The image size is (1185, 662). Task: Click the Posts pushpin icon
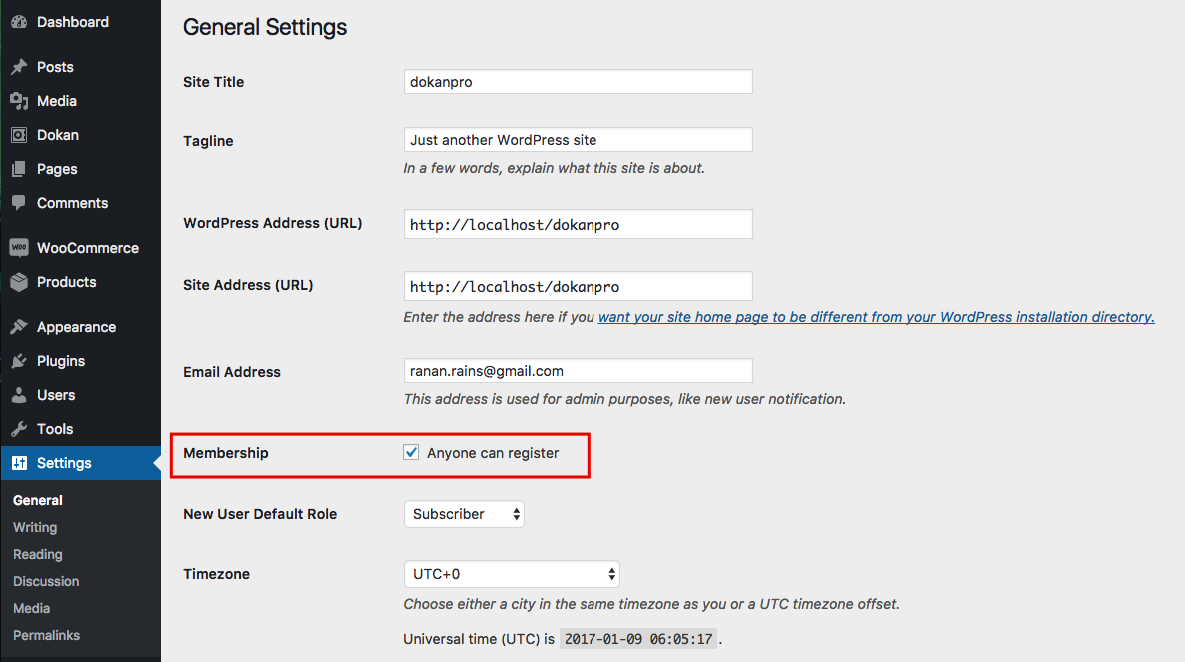click(x=19, y=67)
